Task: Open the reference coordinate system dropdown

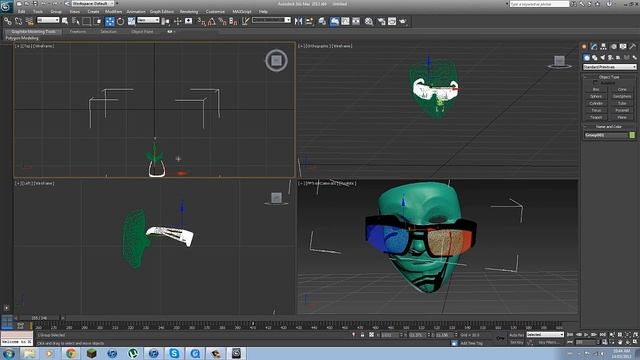Action: 148,20
